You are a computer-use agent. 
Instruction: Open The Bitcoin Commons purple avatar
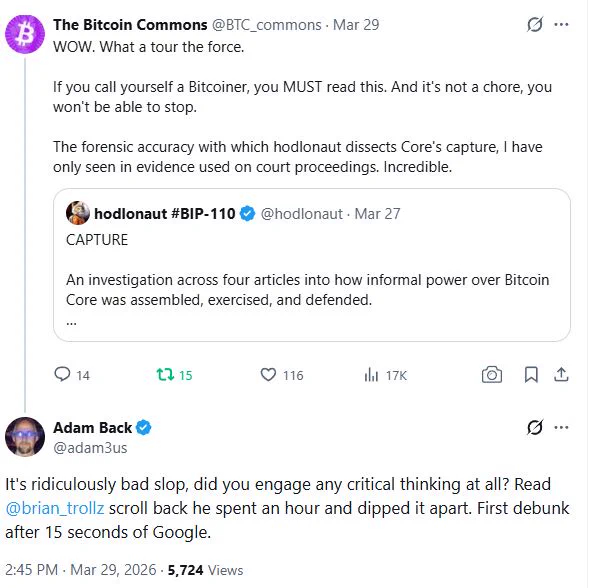(25, 34)
